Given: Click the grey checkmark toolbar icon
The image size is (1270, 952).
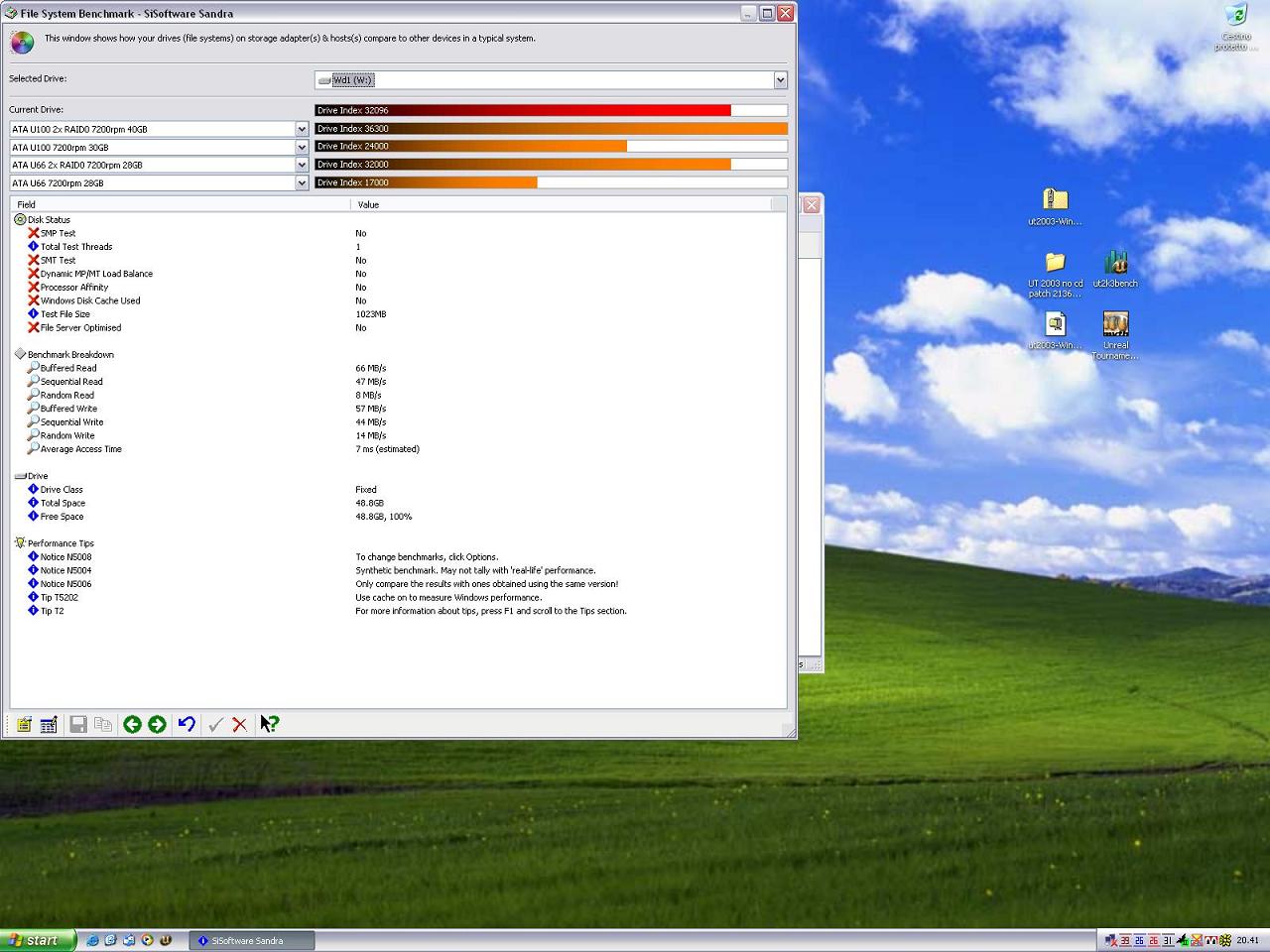Looking at the screenshot, I should [x=215, y=725].
